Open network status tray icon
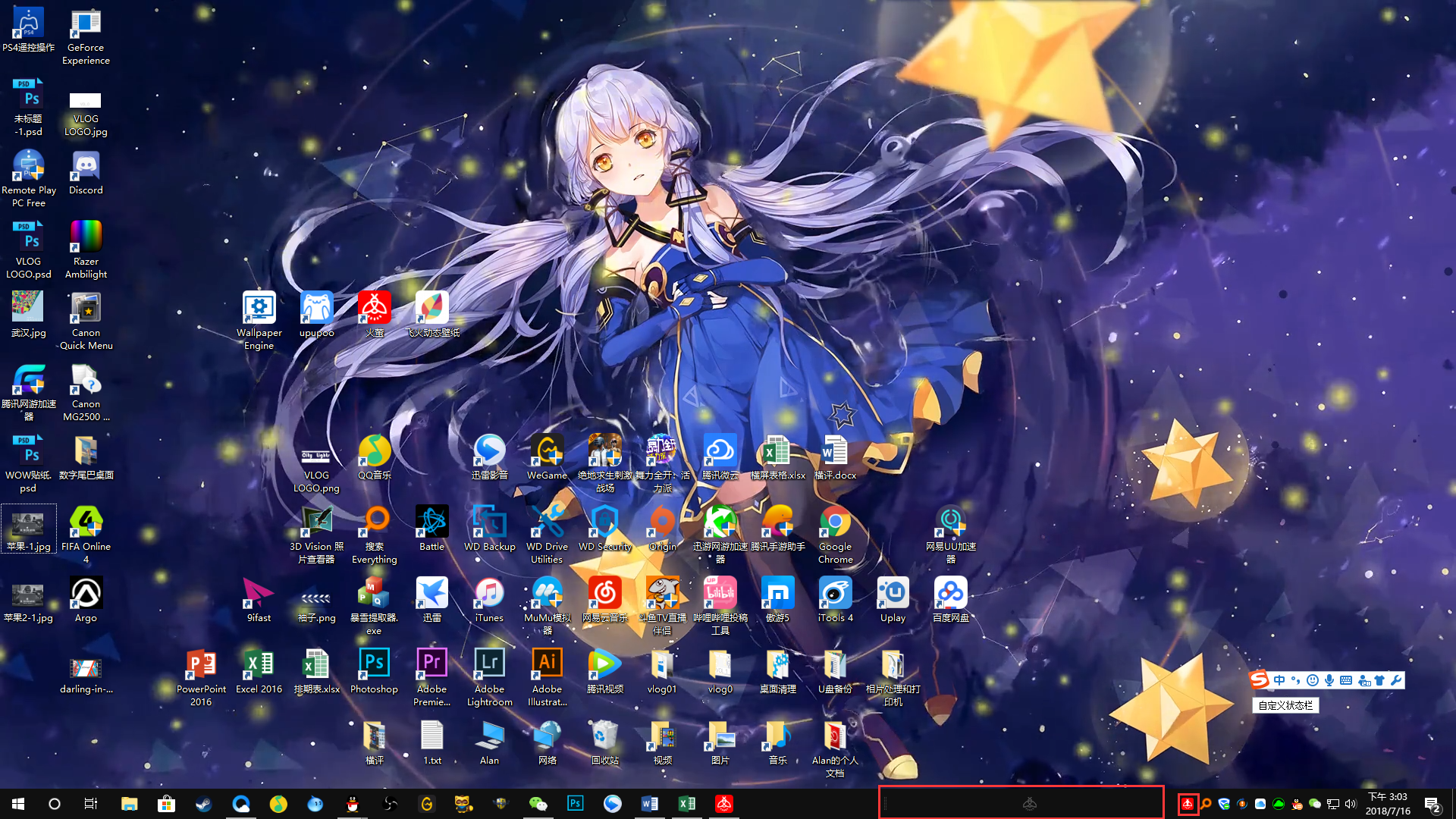 [1333, 804]
